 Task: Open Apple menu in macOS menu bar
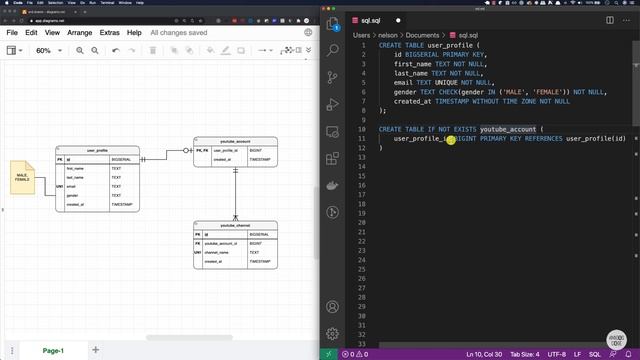click(6, 3)
